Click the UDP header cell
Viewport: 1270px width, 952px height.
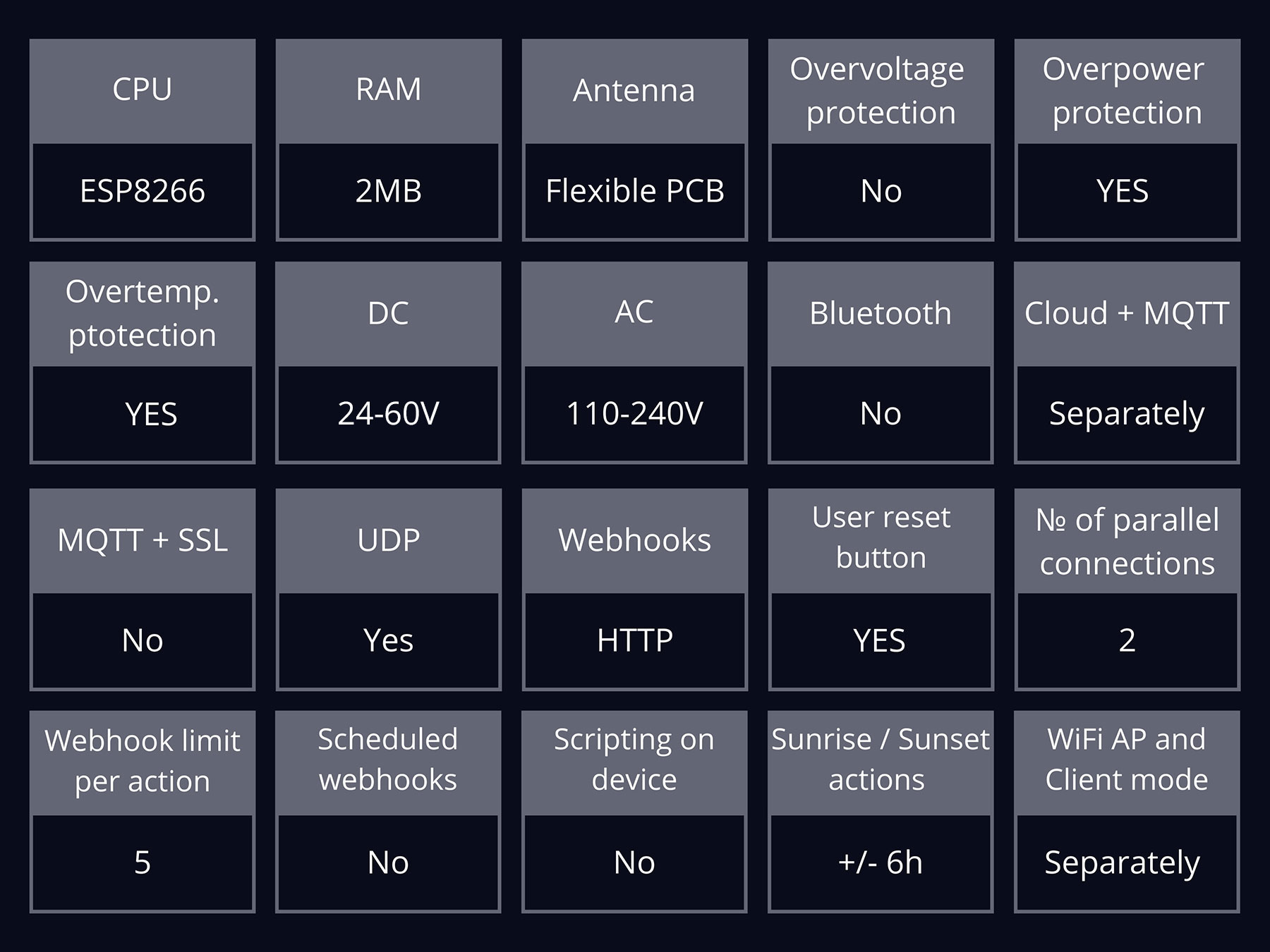click(x=389, y=540)
